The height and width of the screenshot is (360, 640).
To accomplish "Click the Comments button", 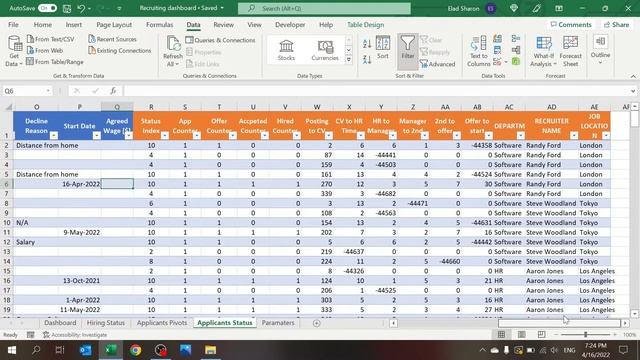I will (x=571, y=24).
